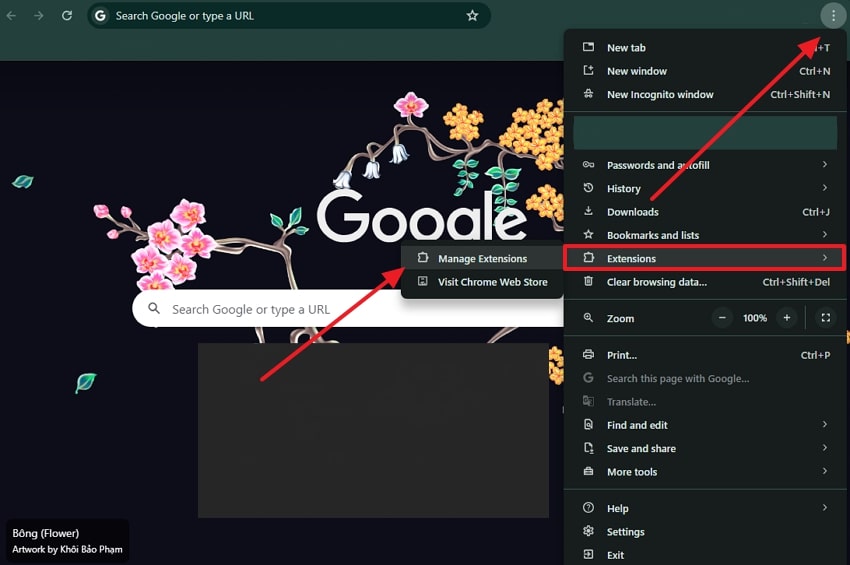Image resolution: width=850 pixels, height=565 pixels.
Task: Click the Google doodle logo
Action: pyautogui.click(x=421, y=215)
